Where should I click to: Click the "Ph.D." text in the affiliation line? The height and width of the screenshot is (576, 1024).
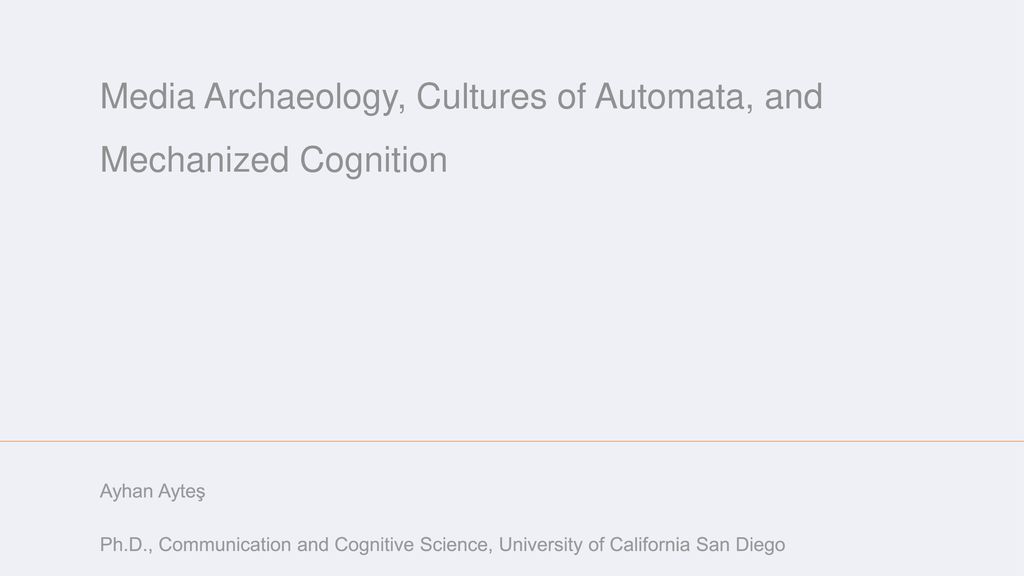tap(125, 545)
